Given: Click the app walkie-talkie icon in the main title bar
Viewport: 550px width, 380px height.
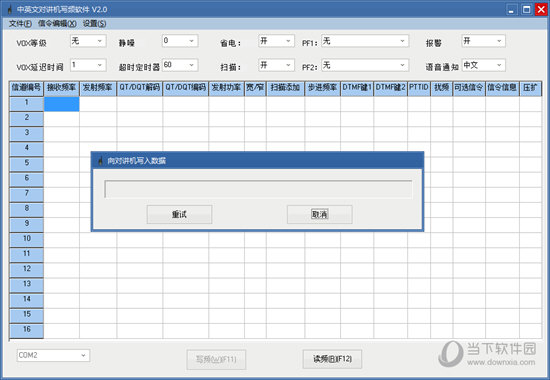Looking at the screenshot, I should 10,9.
